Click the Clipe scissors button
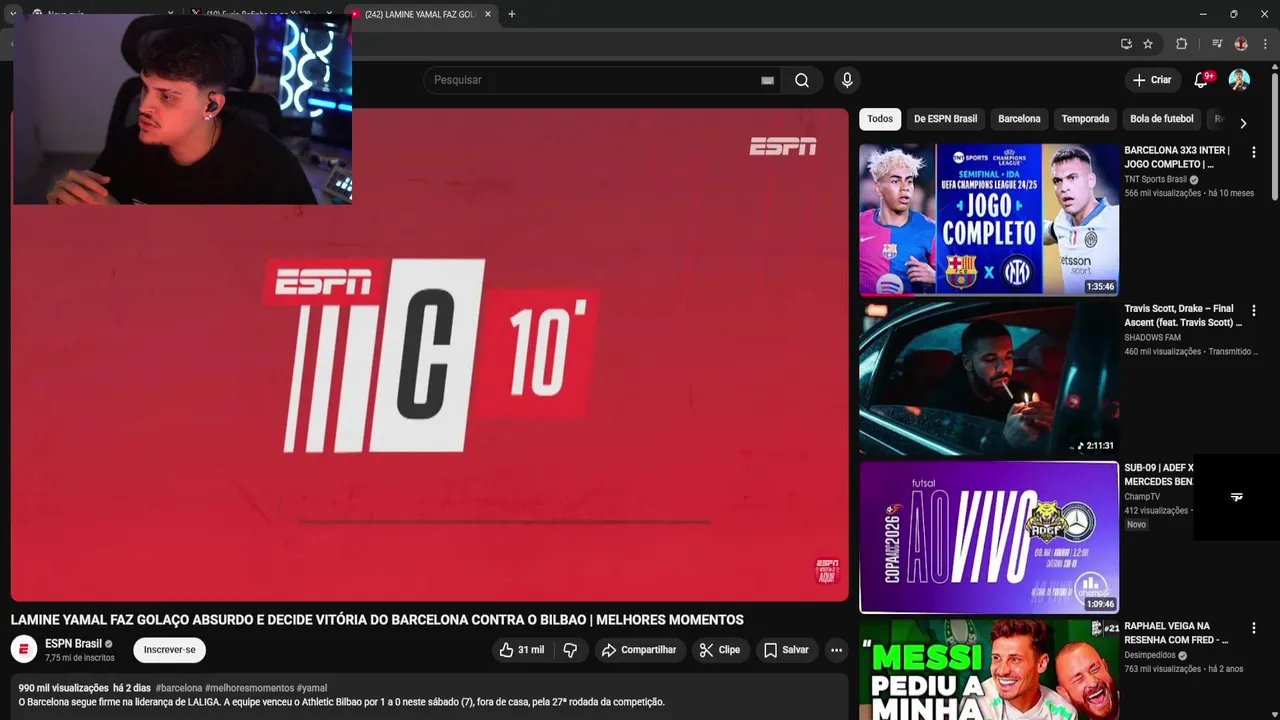This screenshot has width=1280, height=720. point(720,650)
